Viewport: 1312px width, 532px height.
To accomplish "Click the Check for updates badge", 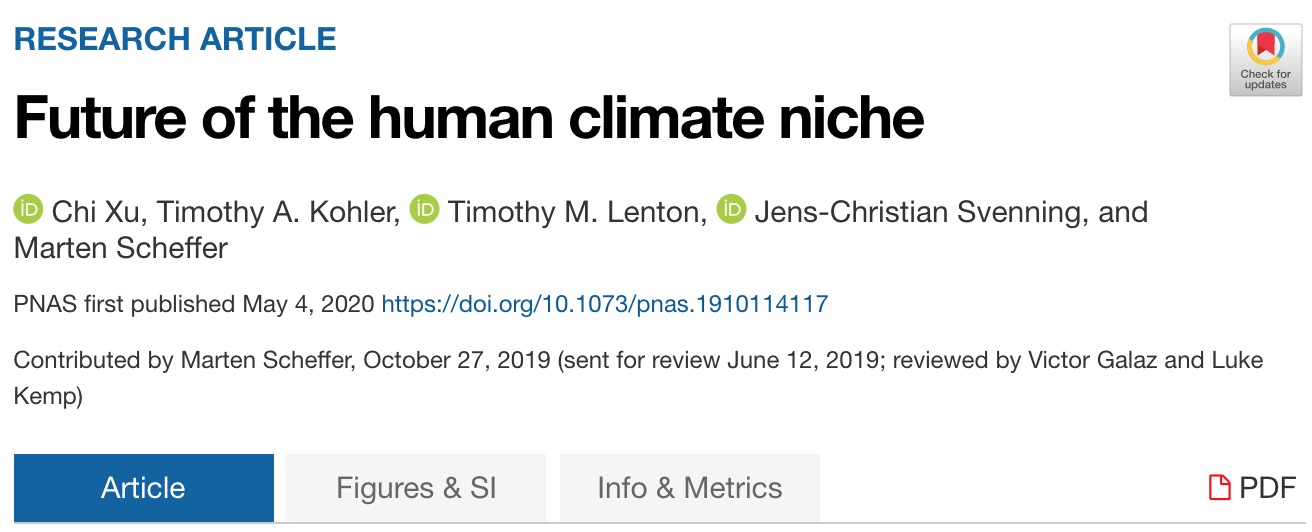I will click(x=1265, y=59).
